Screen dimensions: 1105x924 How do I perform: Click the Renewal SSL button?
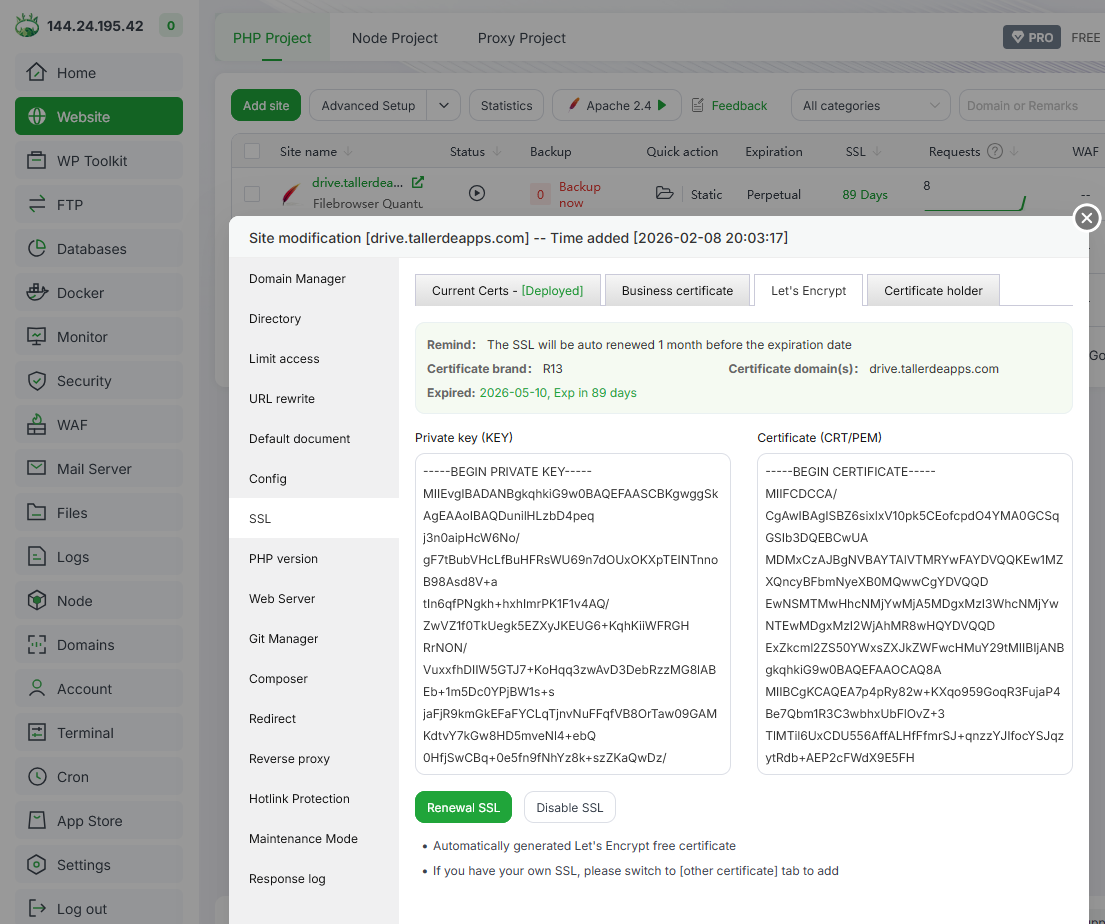463,808
